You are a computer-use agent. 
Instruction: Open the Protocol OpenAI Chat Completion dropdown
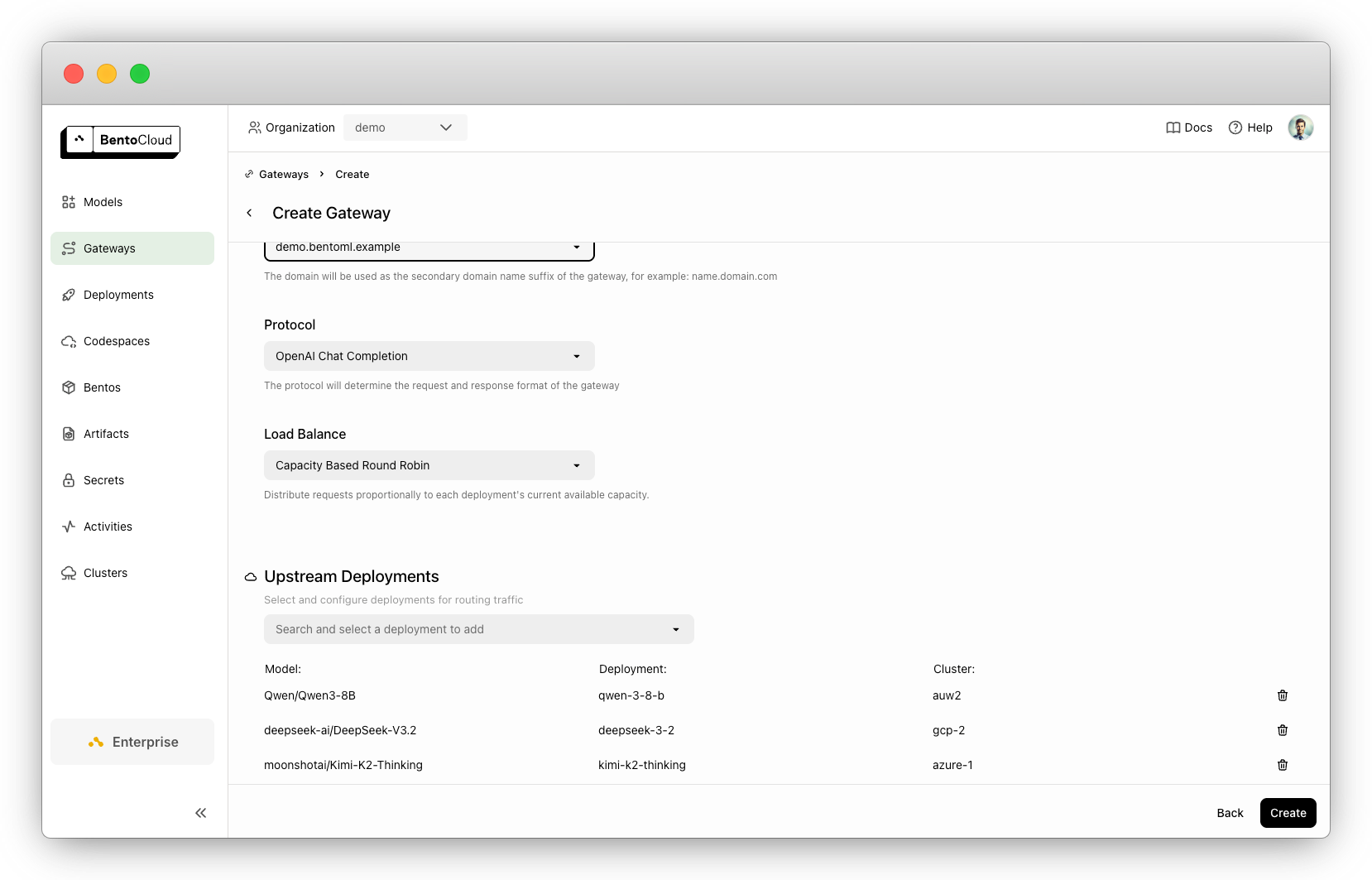(x=429, y=356)
